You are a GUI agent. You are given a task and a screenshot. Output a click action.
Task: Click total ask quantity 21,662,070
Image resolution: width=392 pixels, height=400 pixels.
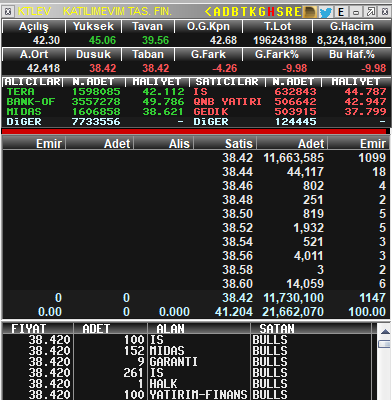coord(293,312)
